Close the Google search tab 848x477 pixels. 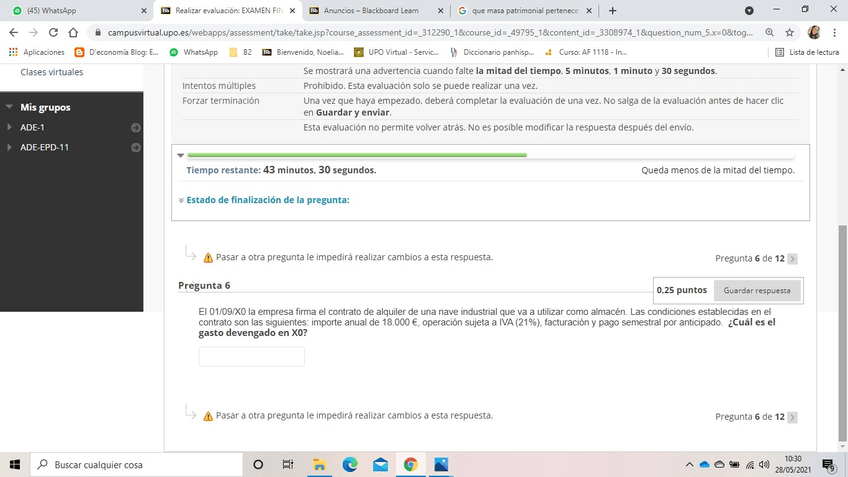(x=589, y=10)
